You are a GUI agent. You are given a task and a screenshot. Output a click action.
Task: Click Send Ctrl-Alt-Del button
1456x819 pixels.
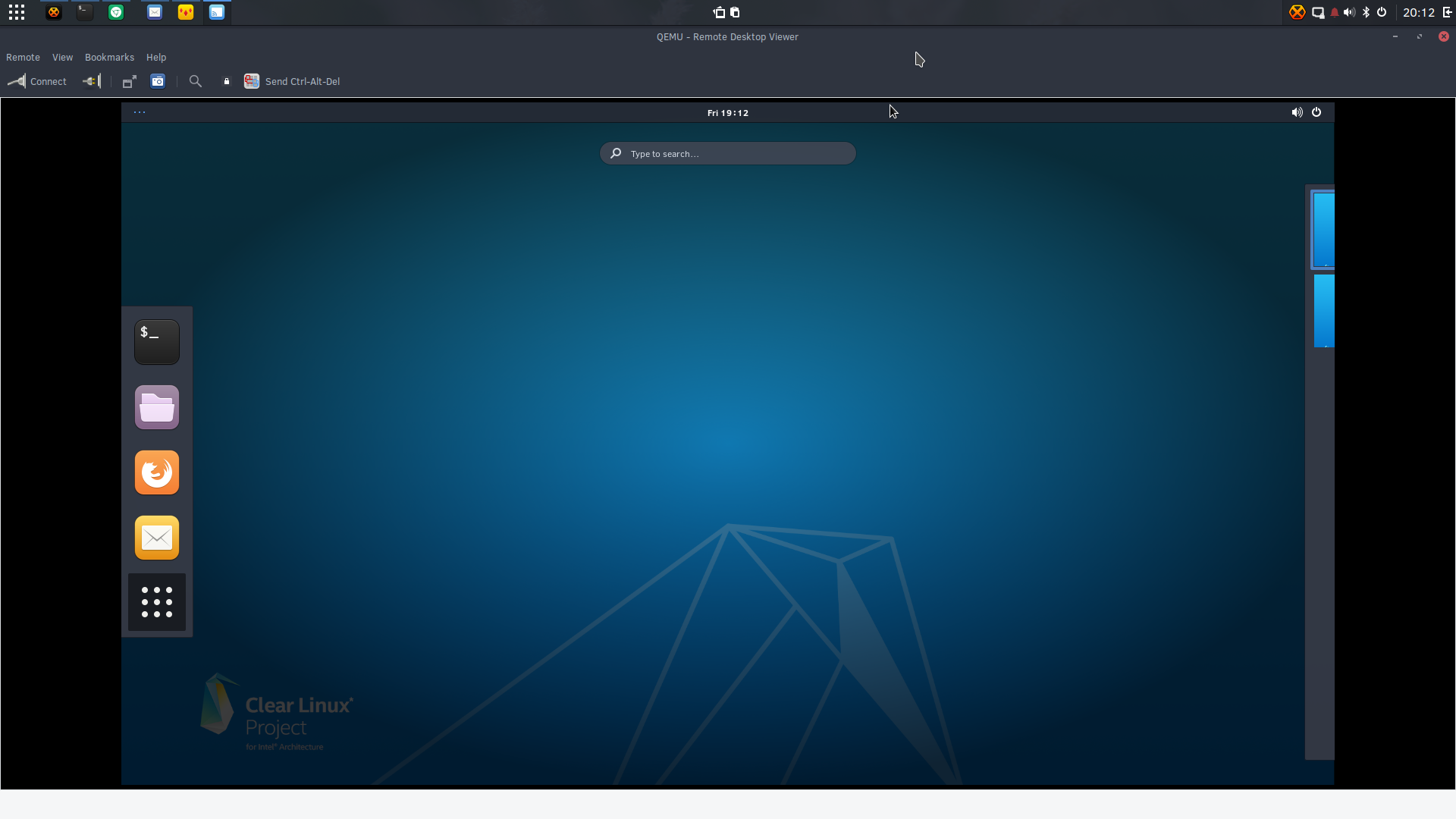click(x=292, y=81)
